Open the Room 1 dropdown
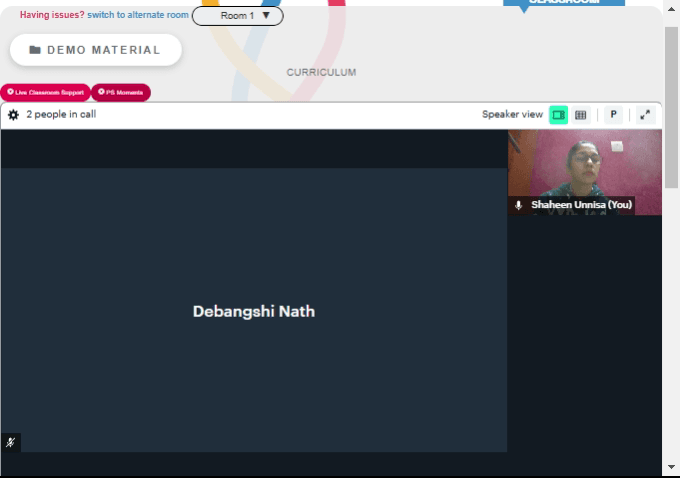Viewport: 680px width, 478px height. [x=238, y=16]
